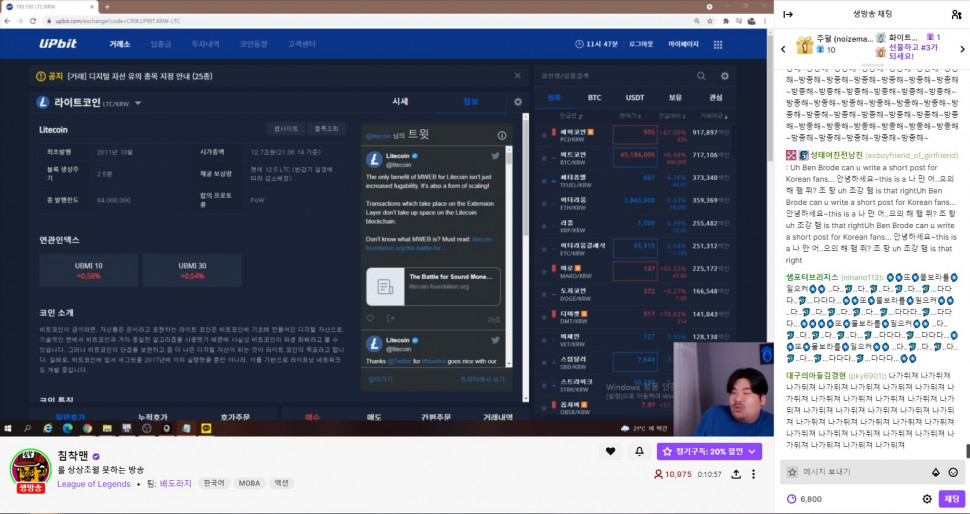Expand the 라이트코인 LTC/KRW market dropdown

tap(137, 103)
